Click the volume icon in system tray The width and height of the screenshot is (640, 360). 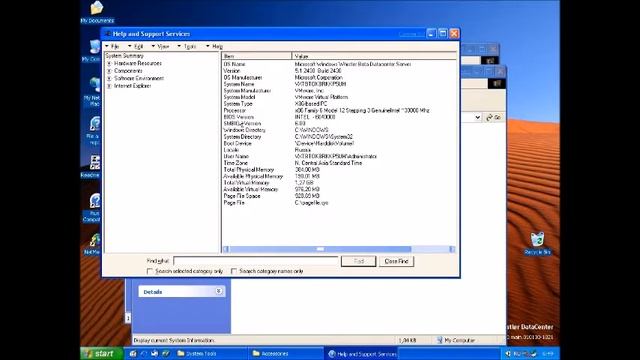point(508,353)
